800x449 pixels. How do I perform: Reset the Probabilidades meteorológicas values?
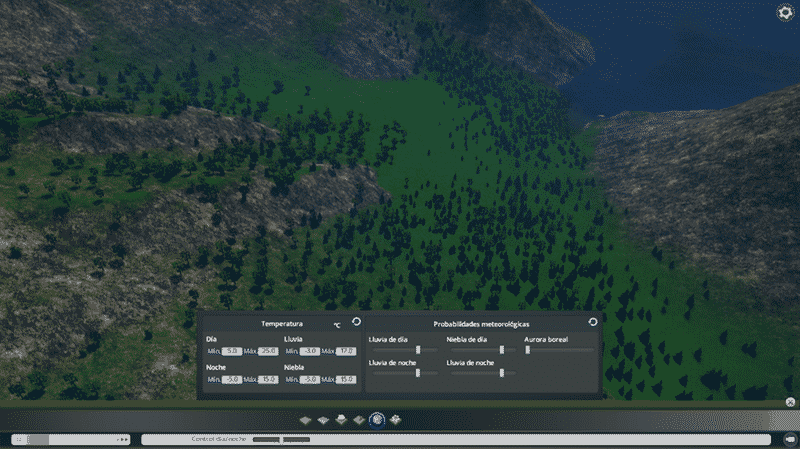[x=592, y=322]
